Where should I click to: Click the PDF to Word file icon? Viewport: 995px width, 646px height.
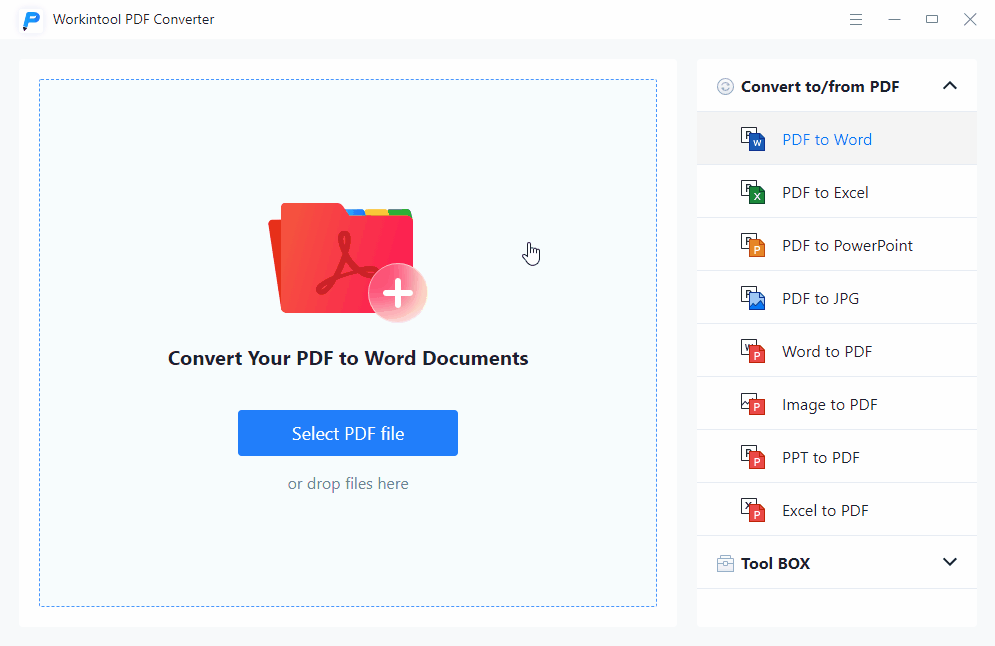[753, 138]
